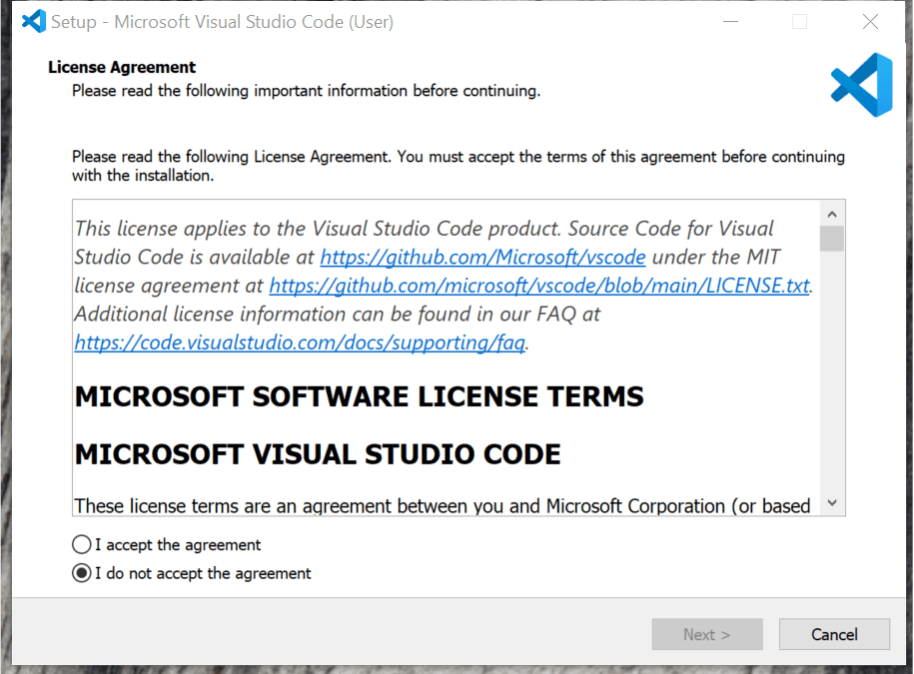The height and width of the screenshot is (674, 914).
Task: Open the LICENSE.txt GitHub link
Action: tap(539, 285)
